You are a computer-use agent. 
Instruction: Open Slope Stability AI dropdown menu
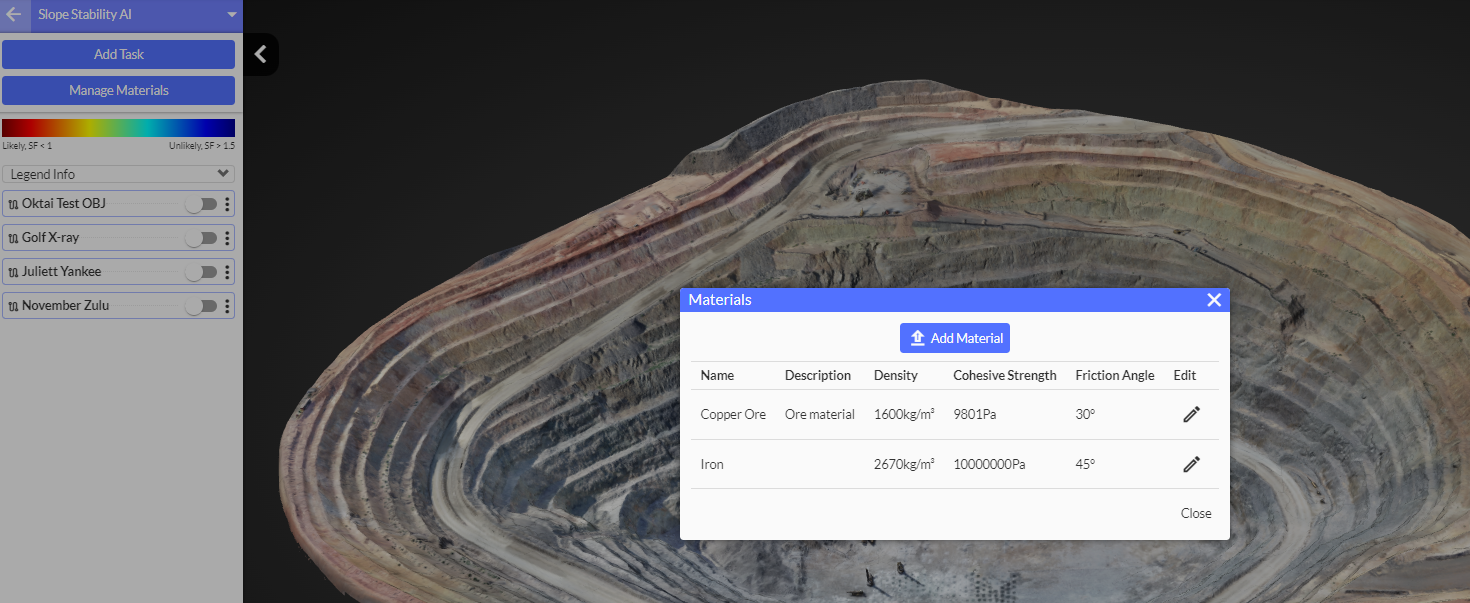(231, 15)
